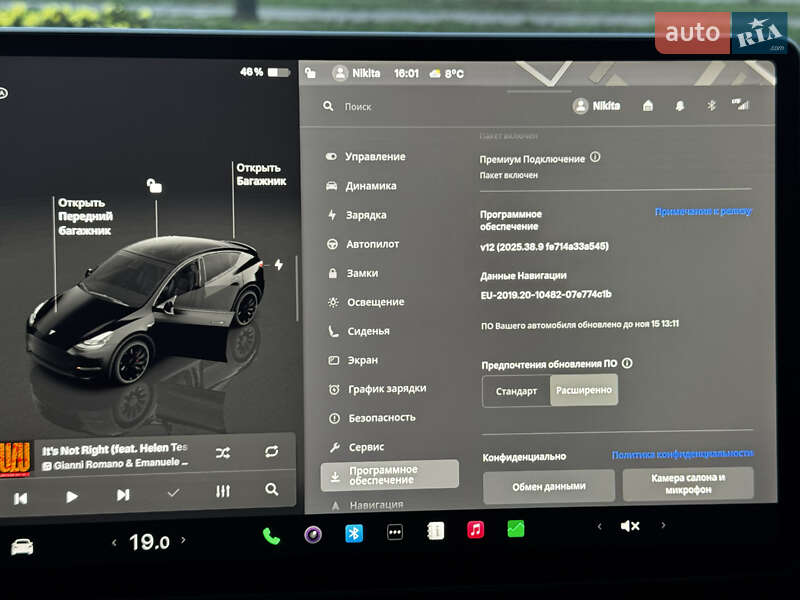The image size is (800, 600).
Task: Select Стандарт software update preference
Action: click(514, 391)
